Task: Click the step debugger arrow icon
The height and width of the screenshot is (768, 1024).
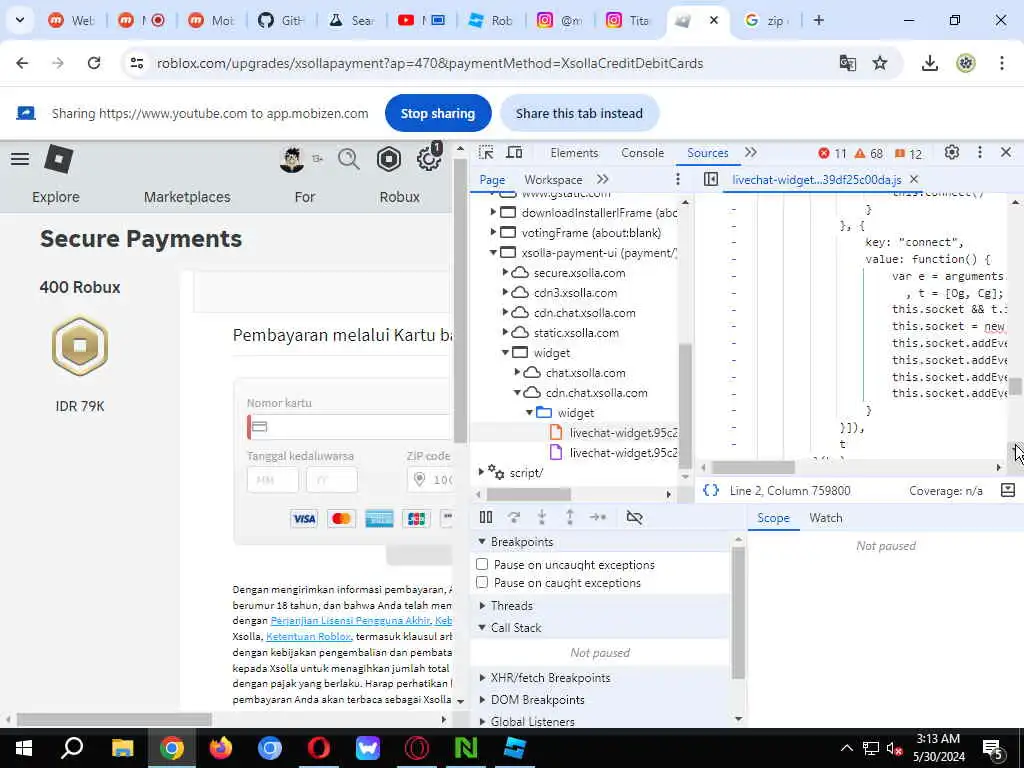Action: click(598, 517)
